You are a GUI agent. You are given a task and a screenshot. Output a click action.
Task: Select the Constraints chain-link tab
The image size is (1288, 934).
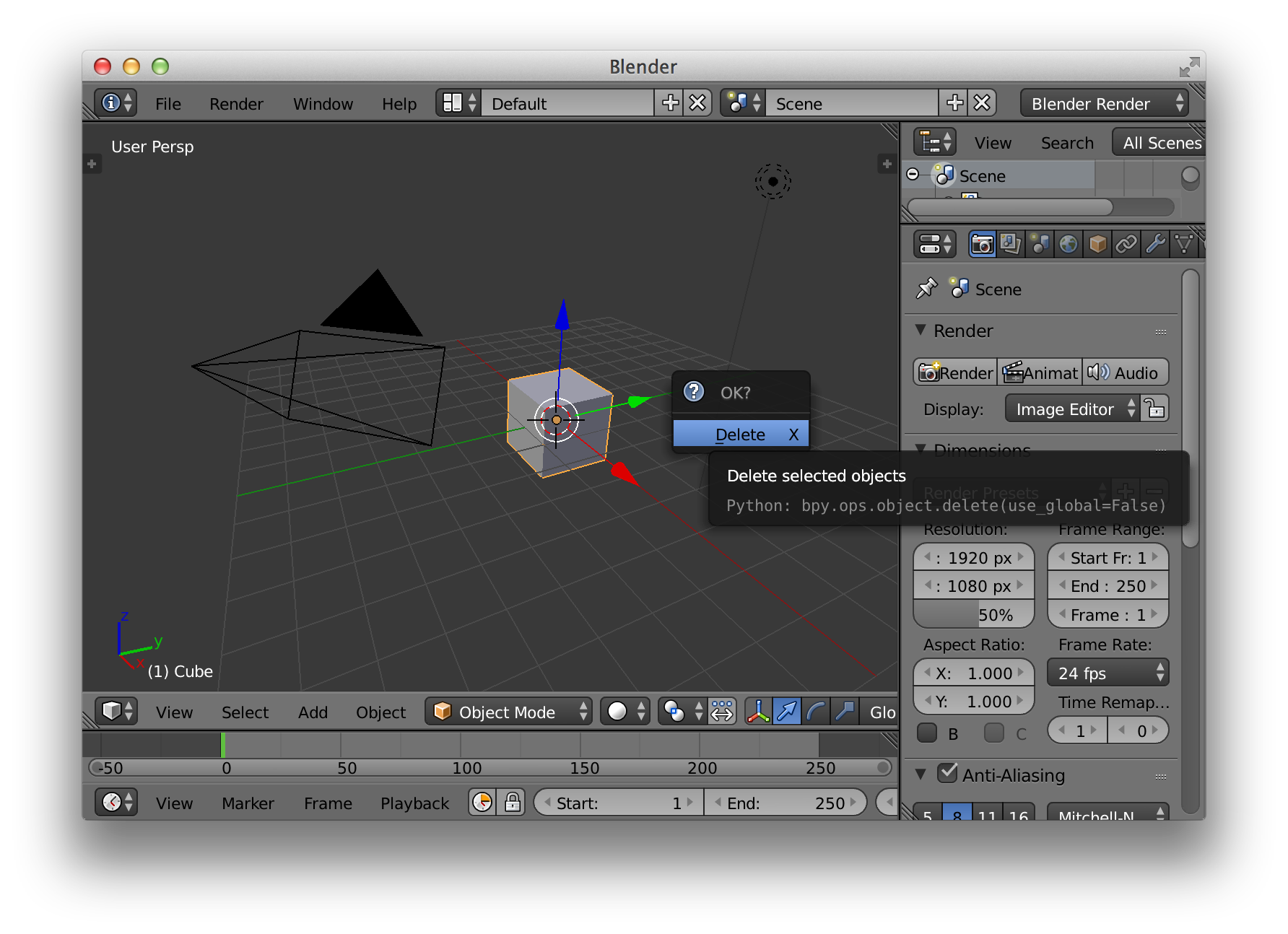click(x=1126, y=245)
